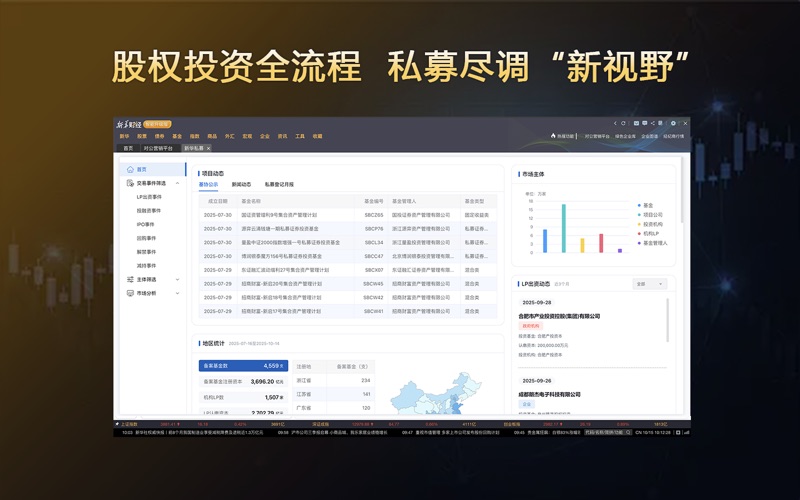Screen dimensions: 800x500
Task: Click the red 机构LP bar in chart
Action: coord(601,243)
